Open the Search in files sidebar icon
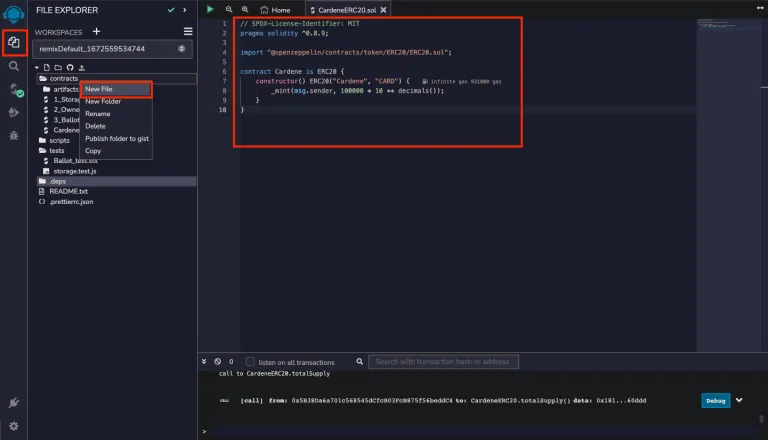Viewport: 768px width, 440px height. [x=14, y=66]
